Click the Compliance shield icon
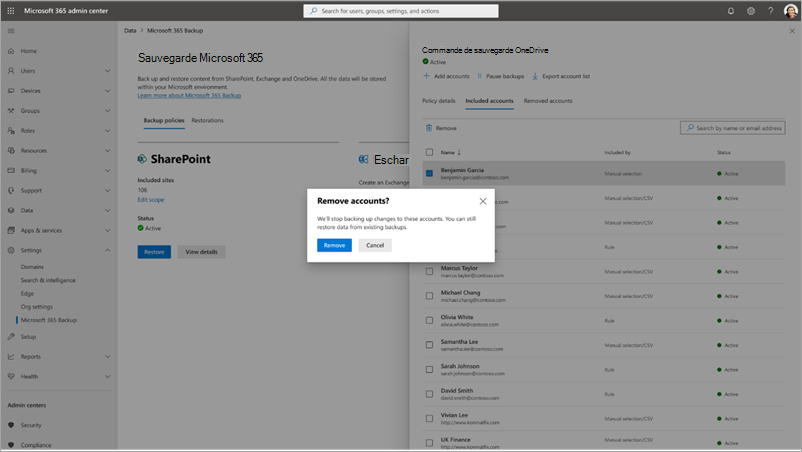Viewport: 802px width, 452px height. 11,445
